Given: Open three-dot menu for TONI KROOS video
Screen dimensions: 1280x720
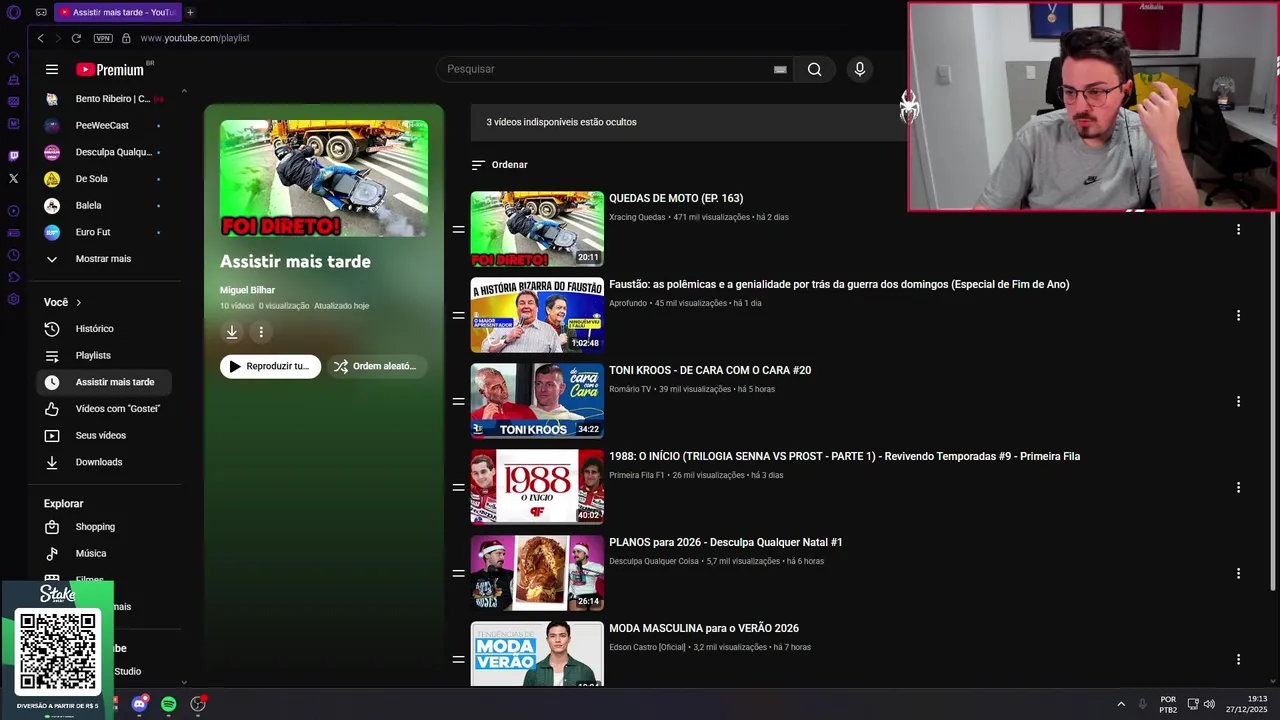Looking at the screenshot, I should pyautogui.click(x=1238, y=401).
